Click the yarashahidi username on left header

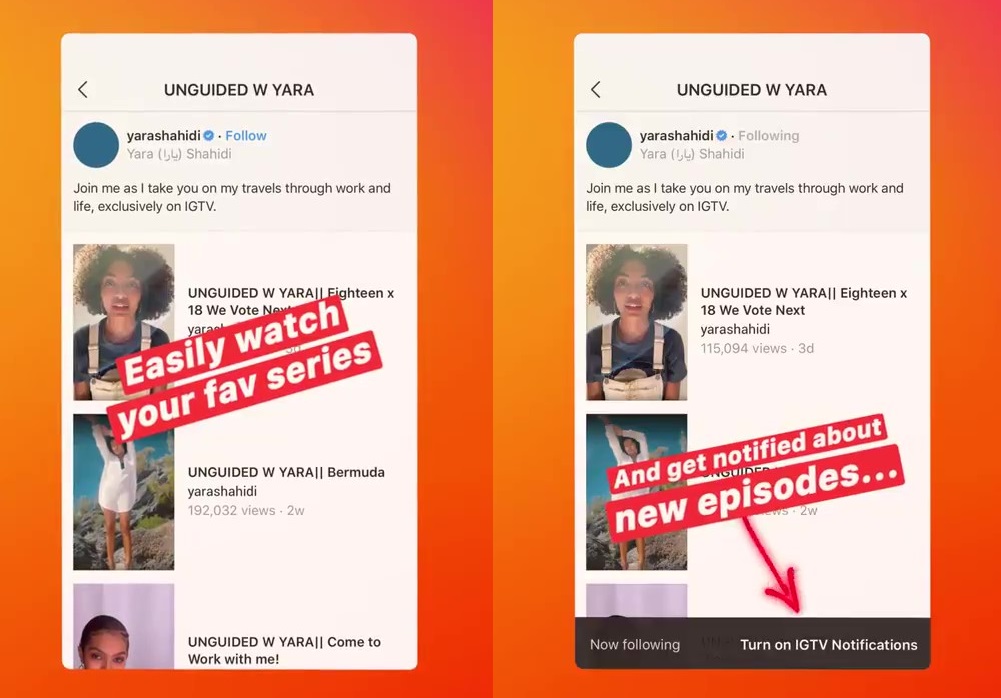click(x=163, y=135)
